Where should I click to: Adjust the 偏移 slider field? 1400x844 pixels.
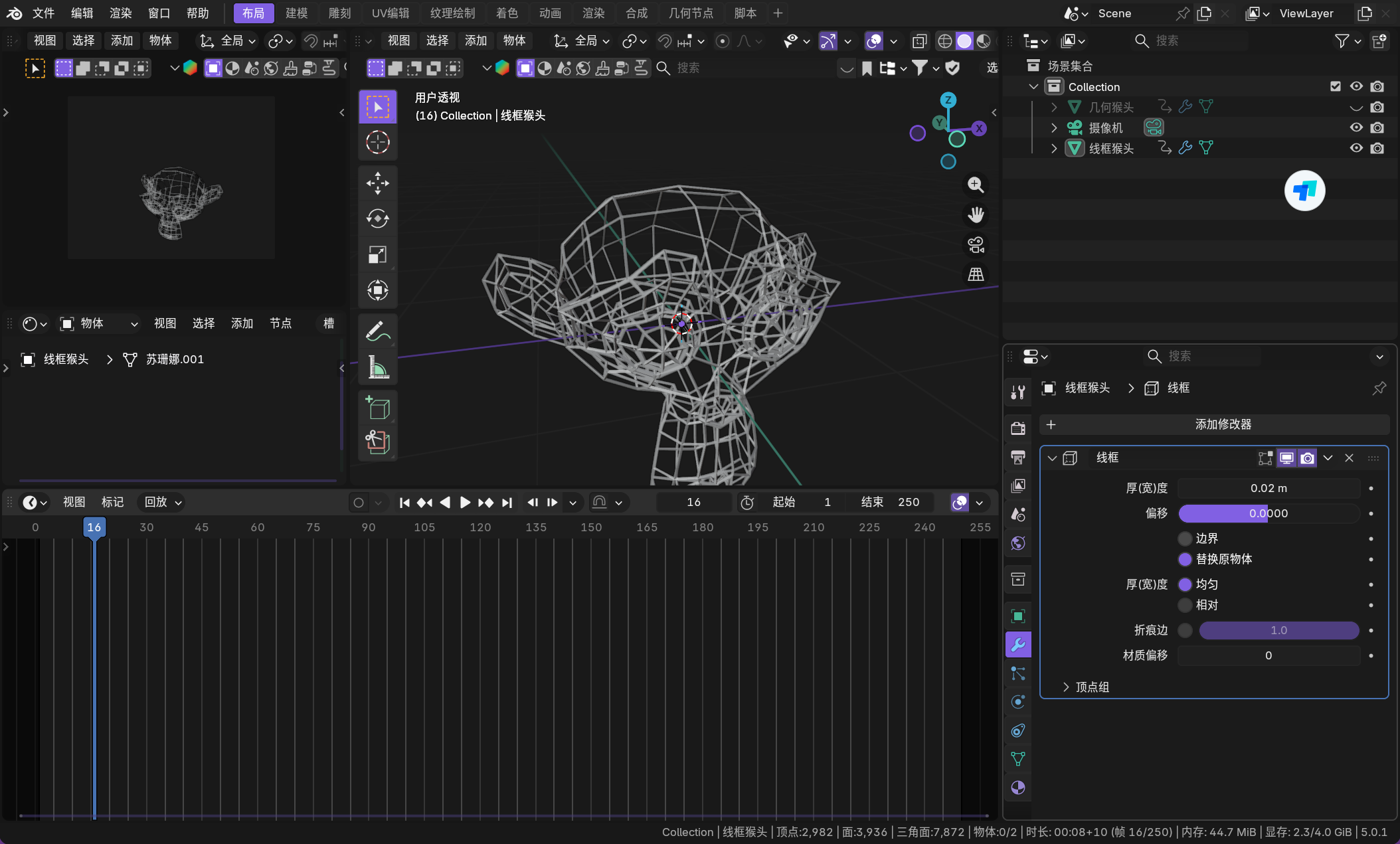1268,513
